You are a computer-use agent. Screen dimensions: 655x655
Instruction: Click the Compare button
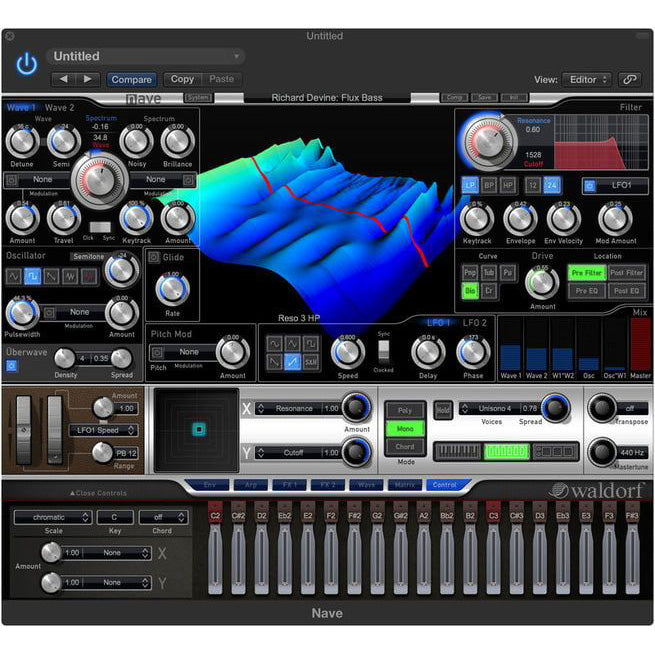[131, 79]
